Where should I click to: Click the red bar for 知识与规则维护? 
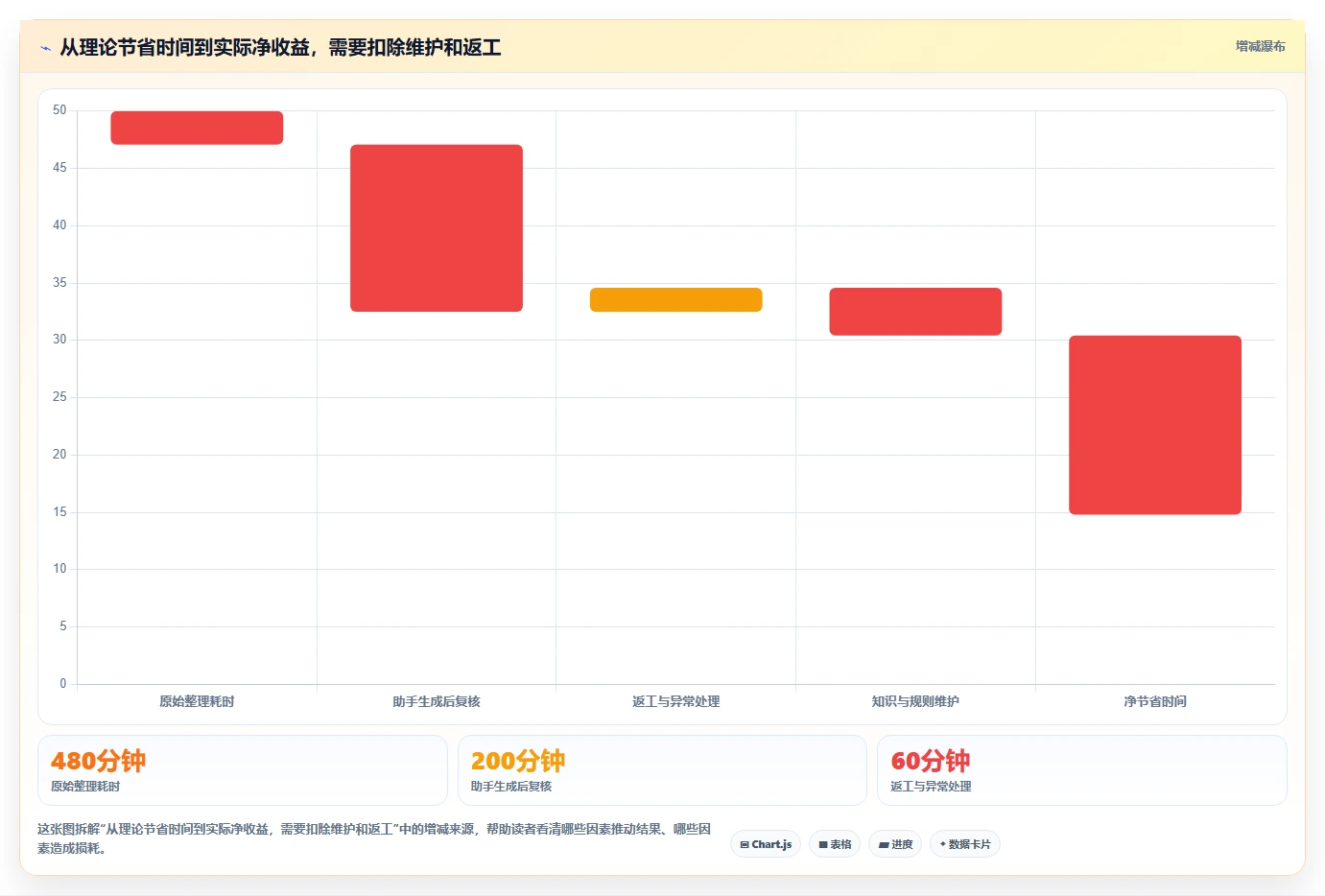[x=915, y=312]
